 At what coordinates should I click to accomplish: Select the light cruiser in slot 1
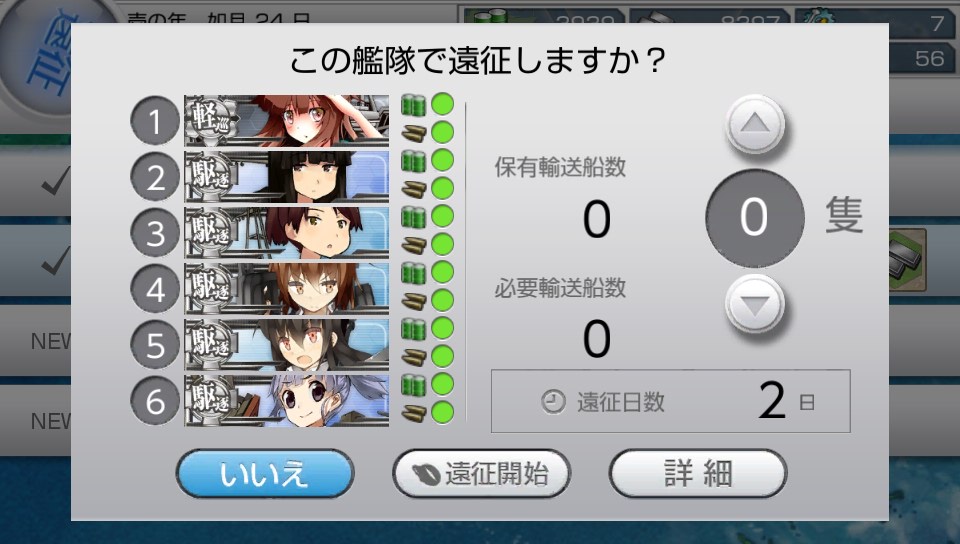tap(287, 121)
